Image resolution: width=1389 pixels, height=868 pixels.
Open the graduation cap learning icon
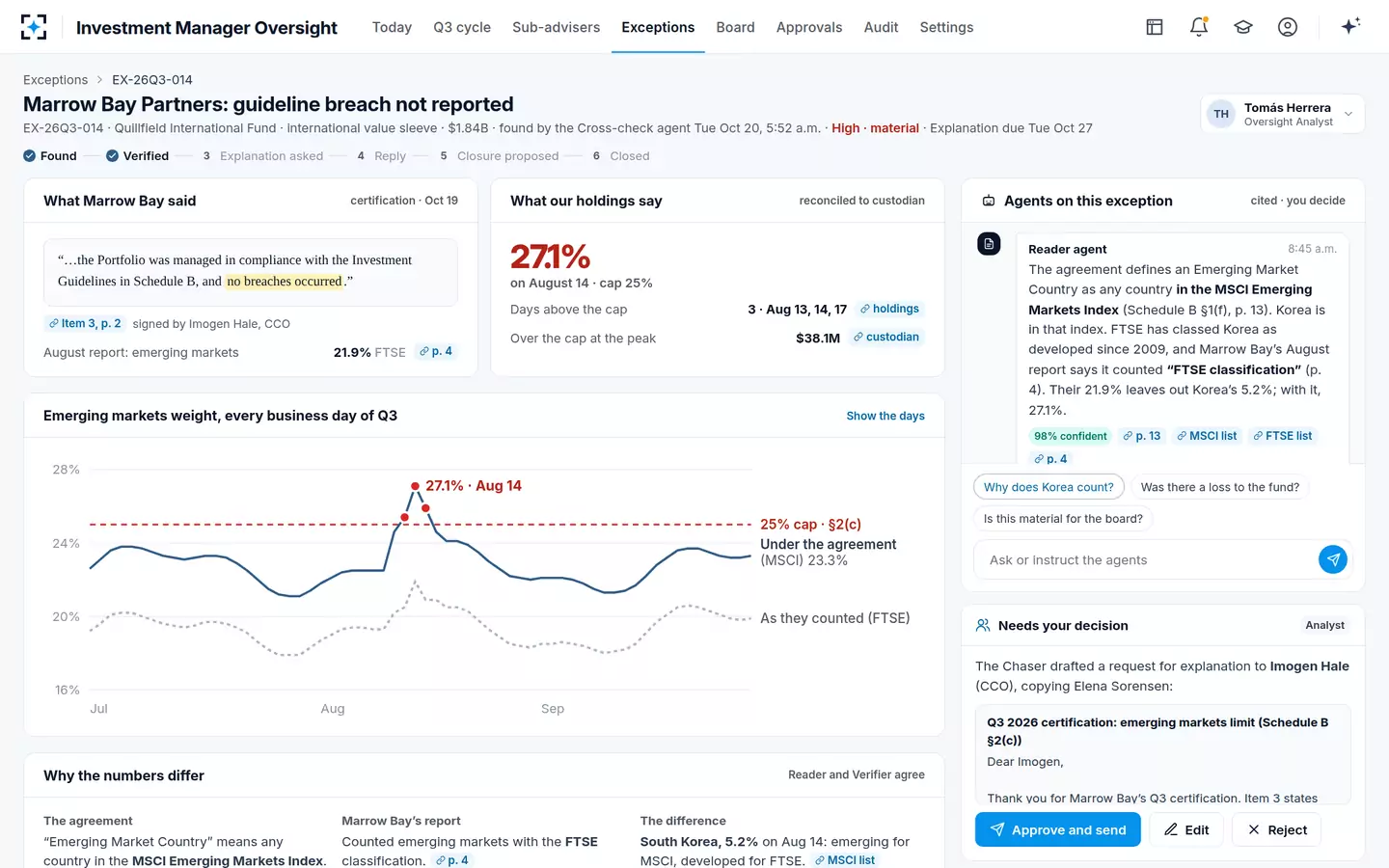pos(1243,27)
